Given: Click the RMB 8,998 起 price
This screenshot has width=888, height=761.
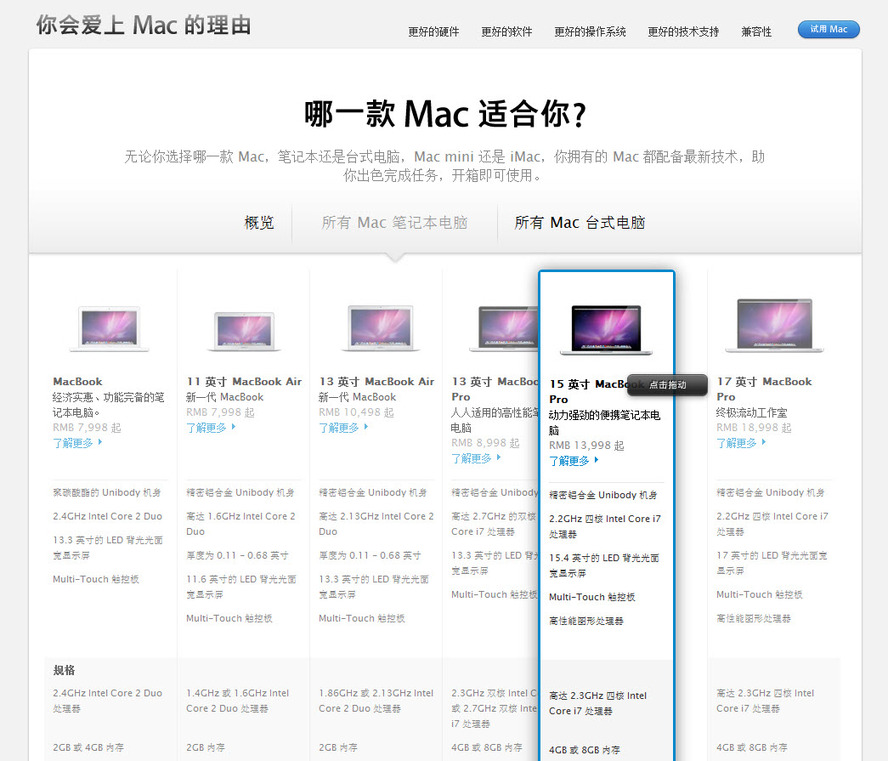Looking at the screenshot, I should [x=485, y=443].
